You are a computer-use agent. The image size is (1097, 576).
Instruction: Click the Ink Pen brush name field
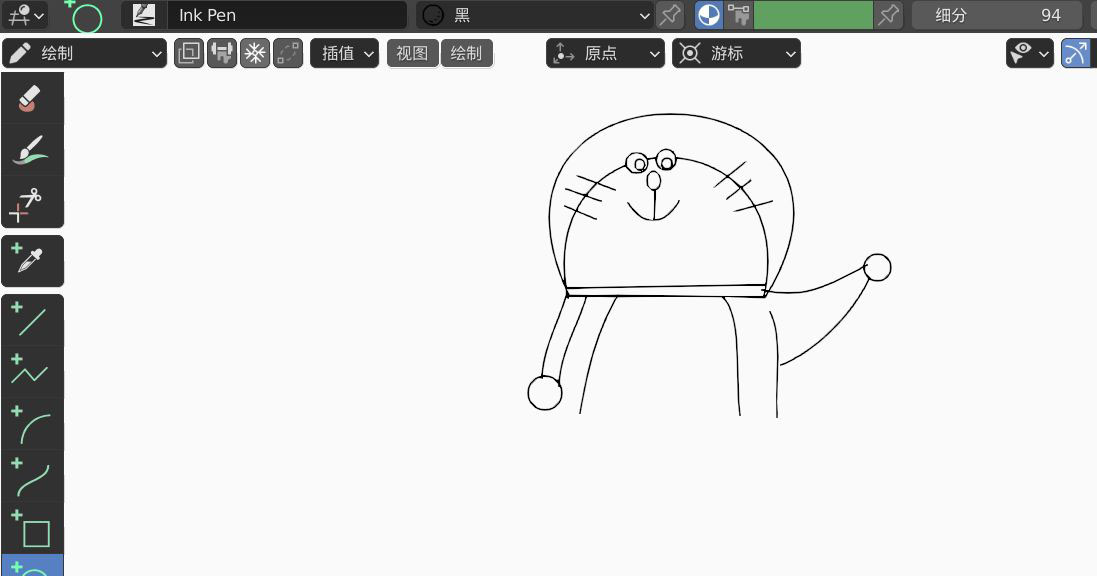287,15
